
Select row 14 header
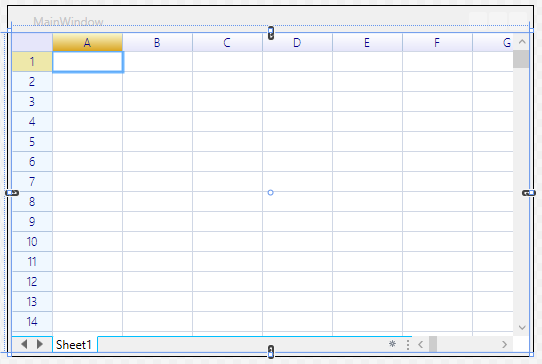(32, 322)
